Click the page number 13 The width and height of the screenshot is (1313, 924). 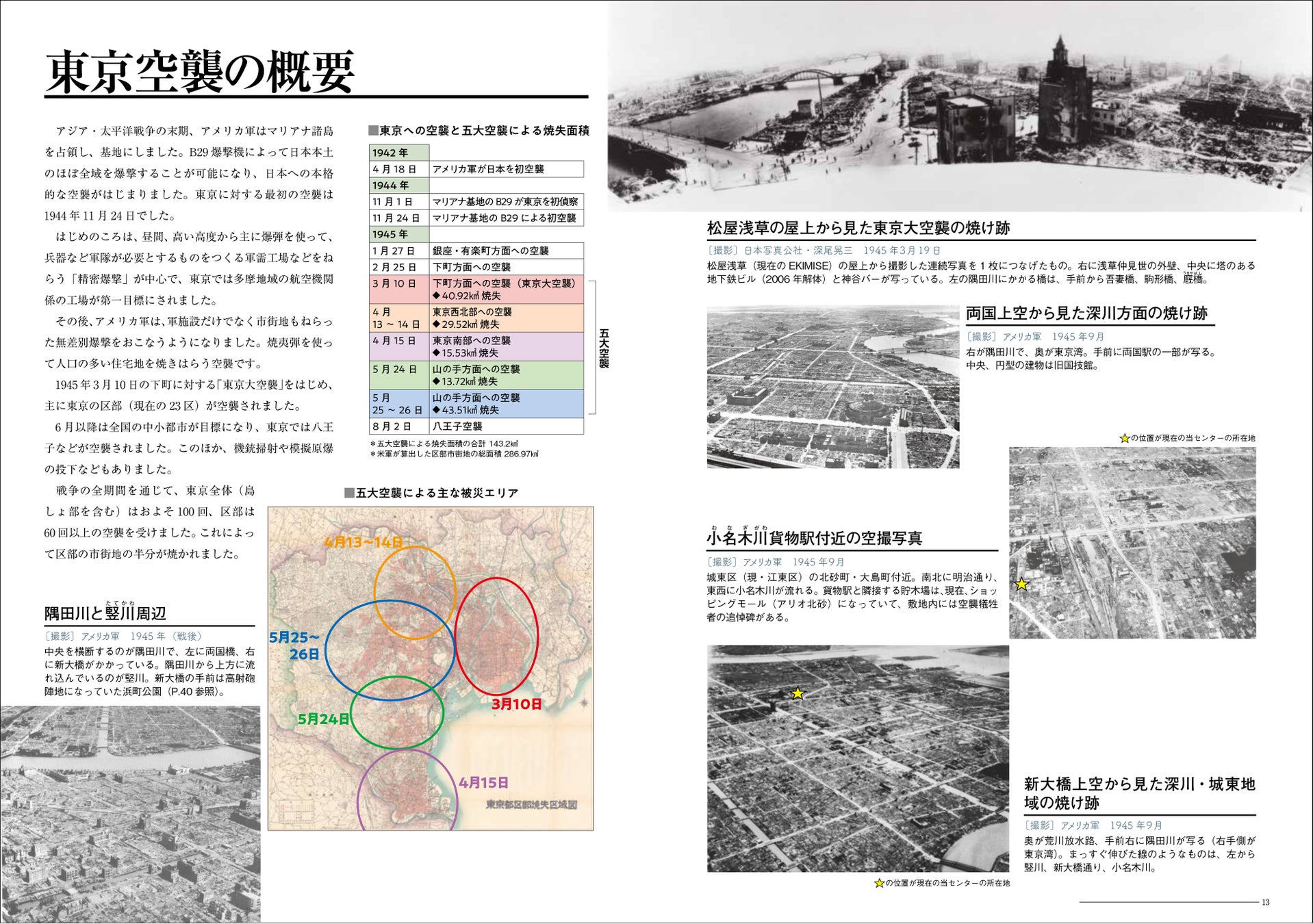point(1266,903)
